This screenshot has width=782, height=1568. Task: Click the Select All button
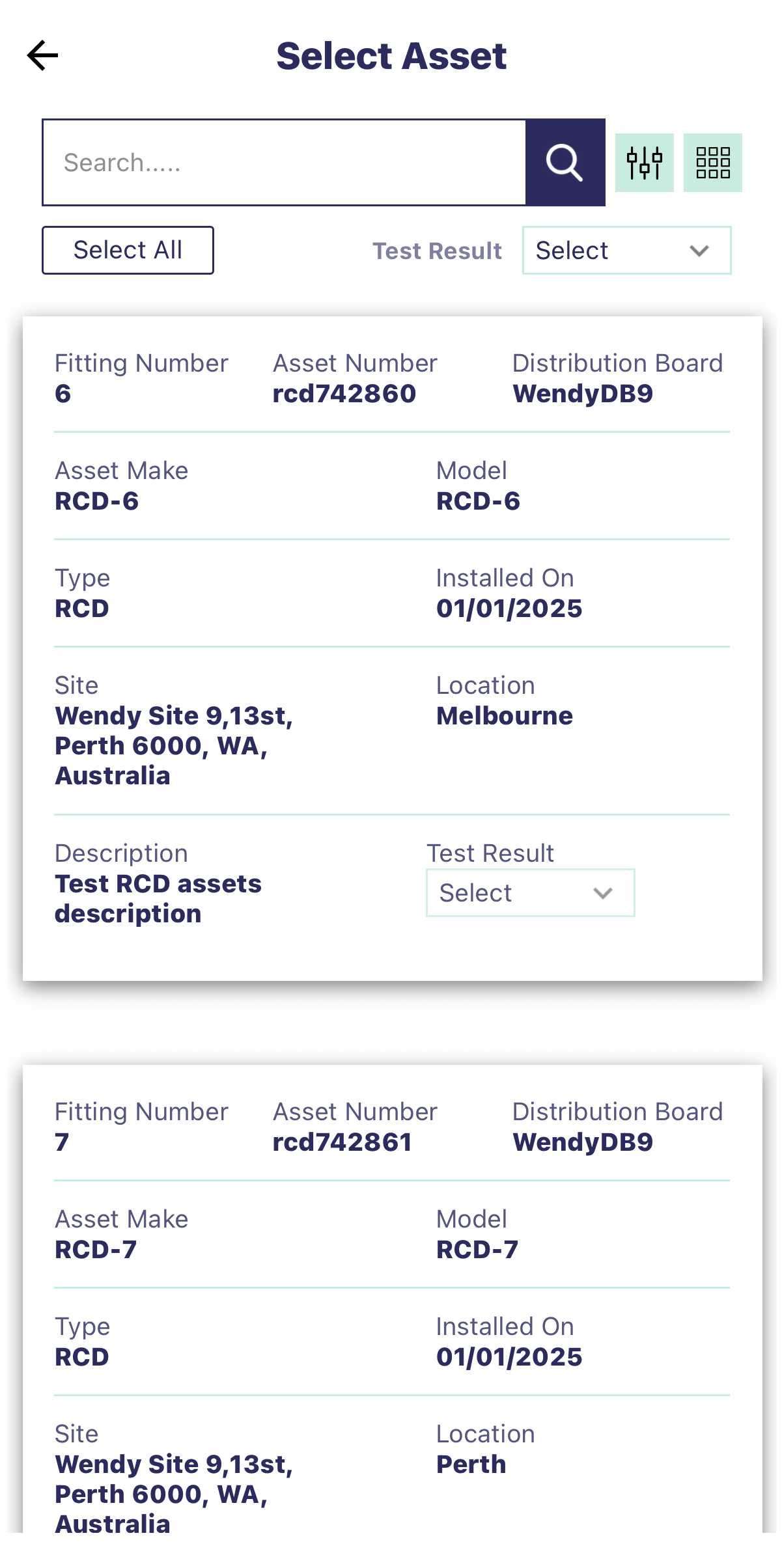128,251
